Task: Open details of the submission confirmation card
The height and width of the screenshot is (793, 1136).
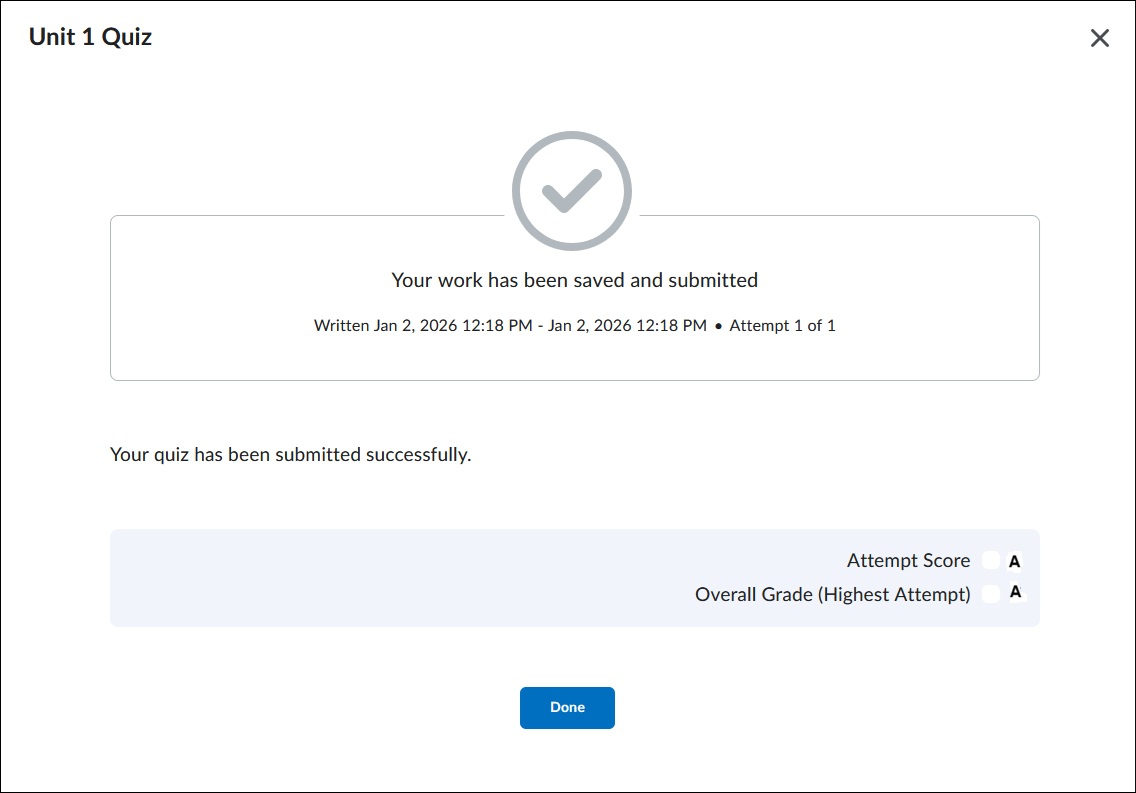Action: pyautogui.click(x=574, y=297)
